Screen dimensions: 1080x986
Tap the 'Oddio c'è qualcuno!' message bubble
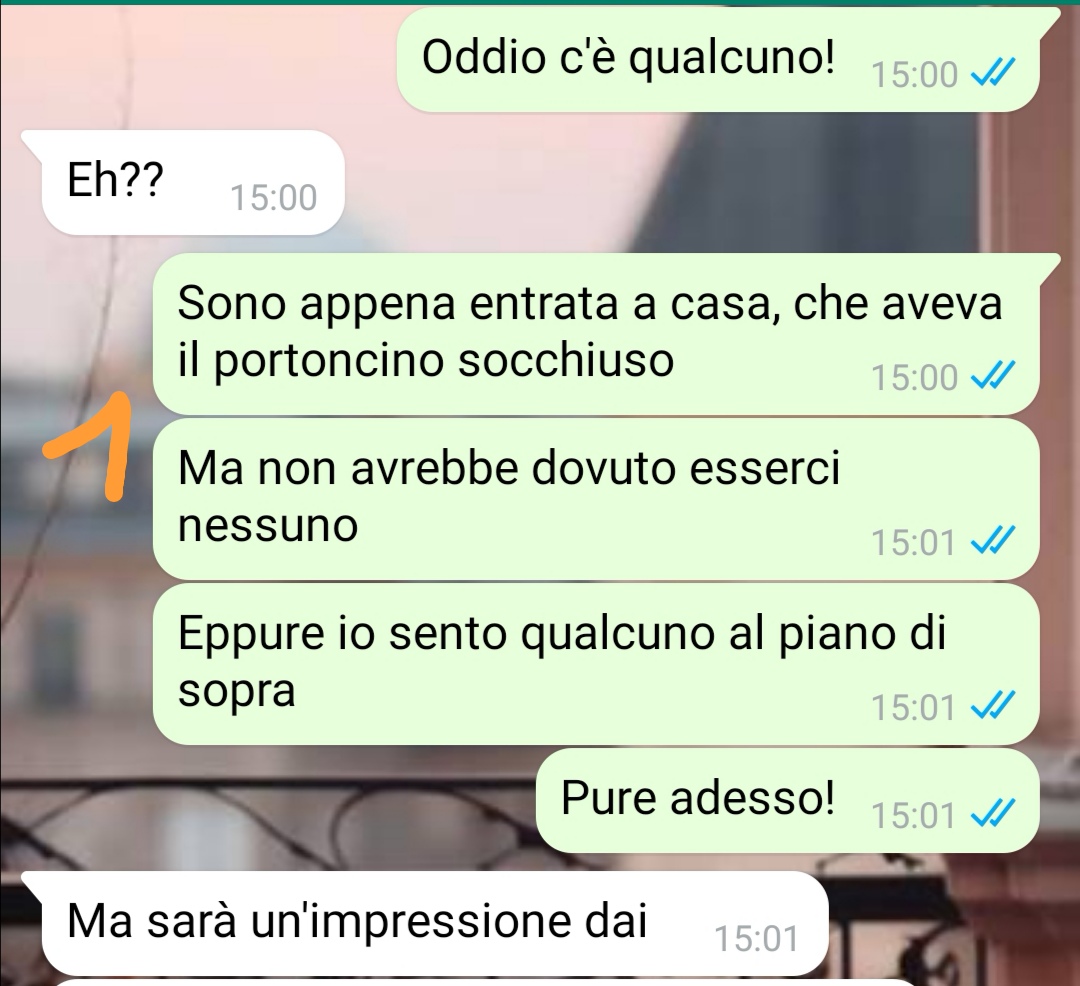718,60
